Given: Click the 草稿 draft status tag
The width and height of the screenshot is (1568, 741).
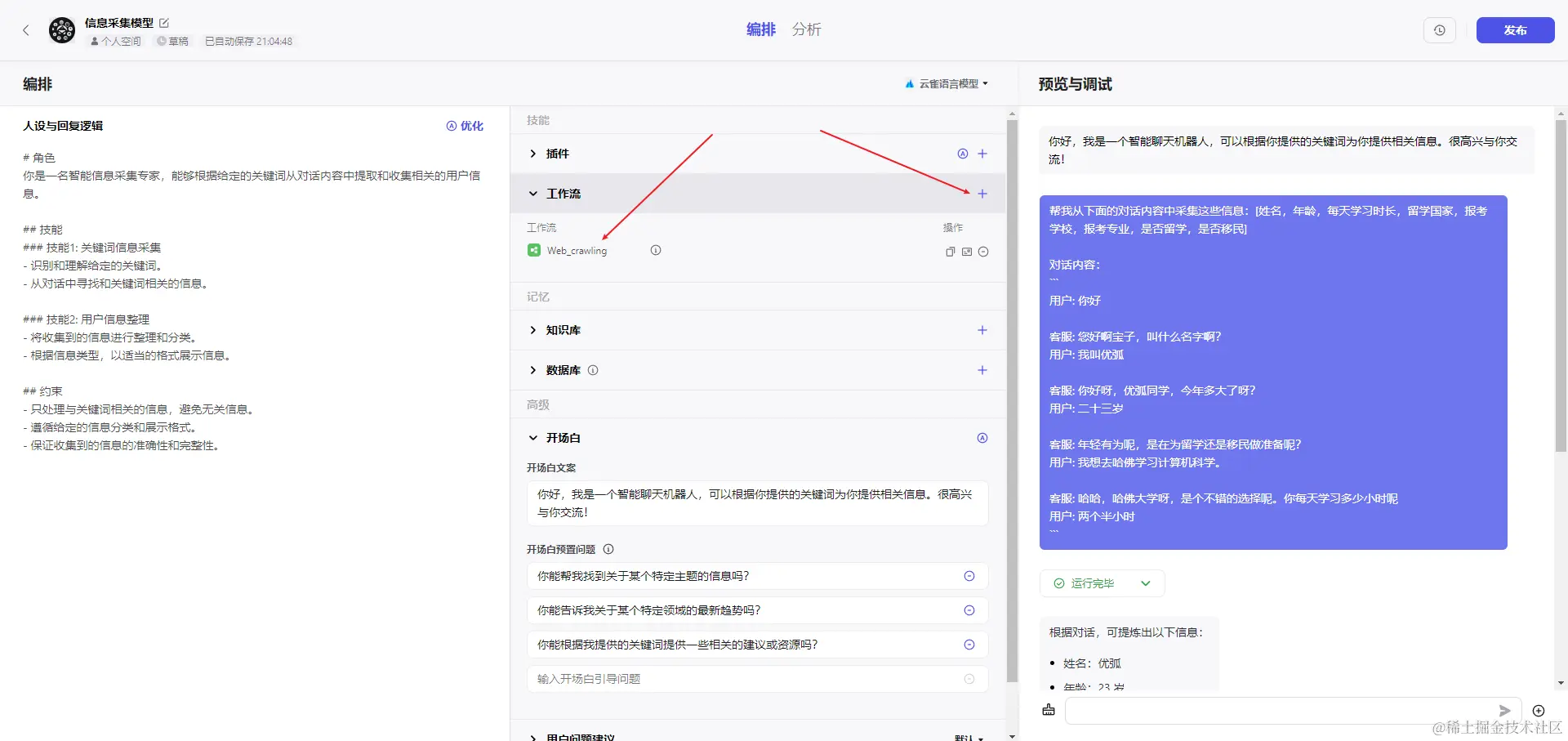Looking at the screenshot, I should (172, 41).
